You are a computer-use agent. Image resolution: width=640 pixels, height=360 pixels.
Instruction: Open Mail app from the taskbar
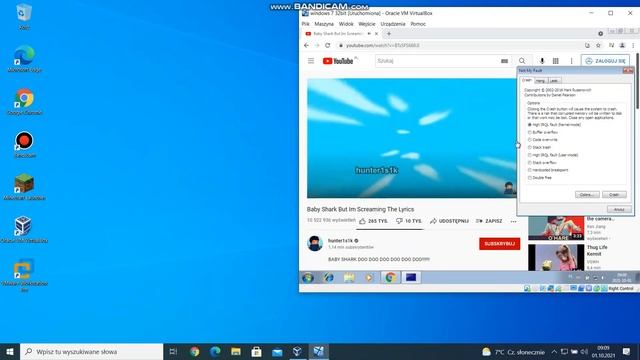pyautogui.click(x=277, y=351)
